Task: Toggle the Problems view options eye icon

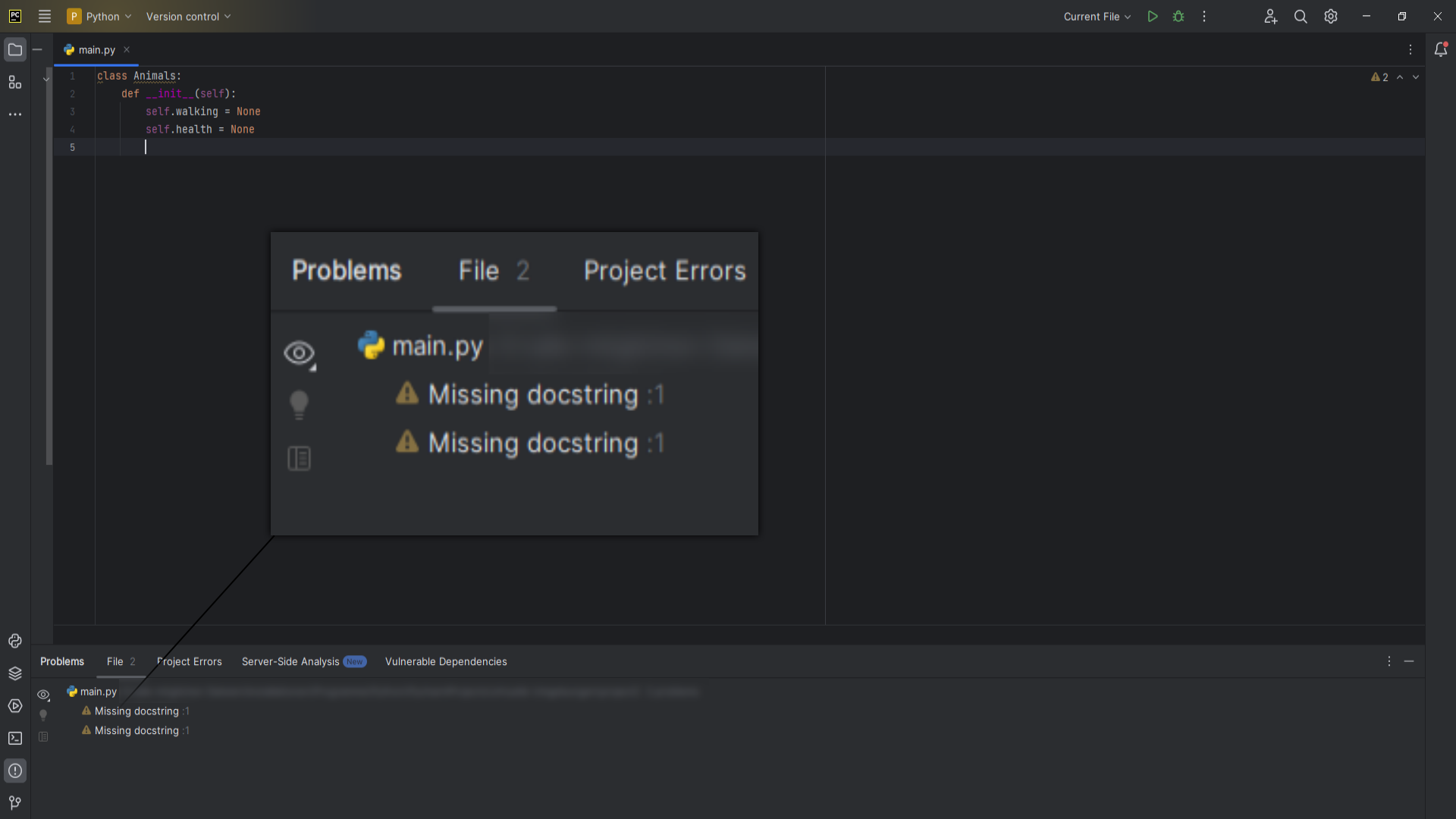Action: coord(43,695)
